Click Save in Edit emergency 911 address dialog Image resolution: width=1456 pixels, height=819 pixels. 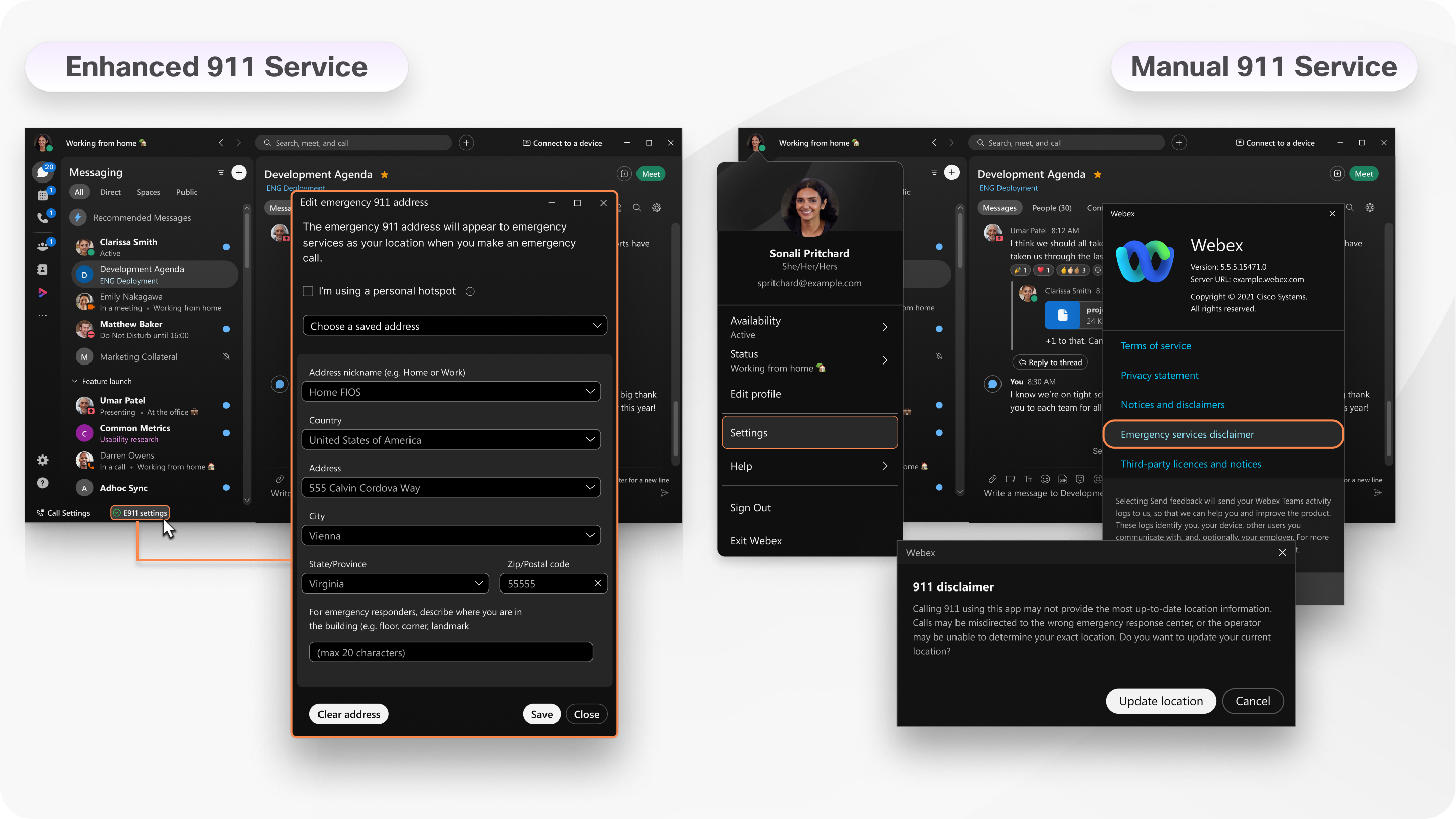pos(542,714)
